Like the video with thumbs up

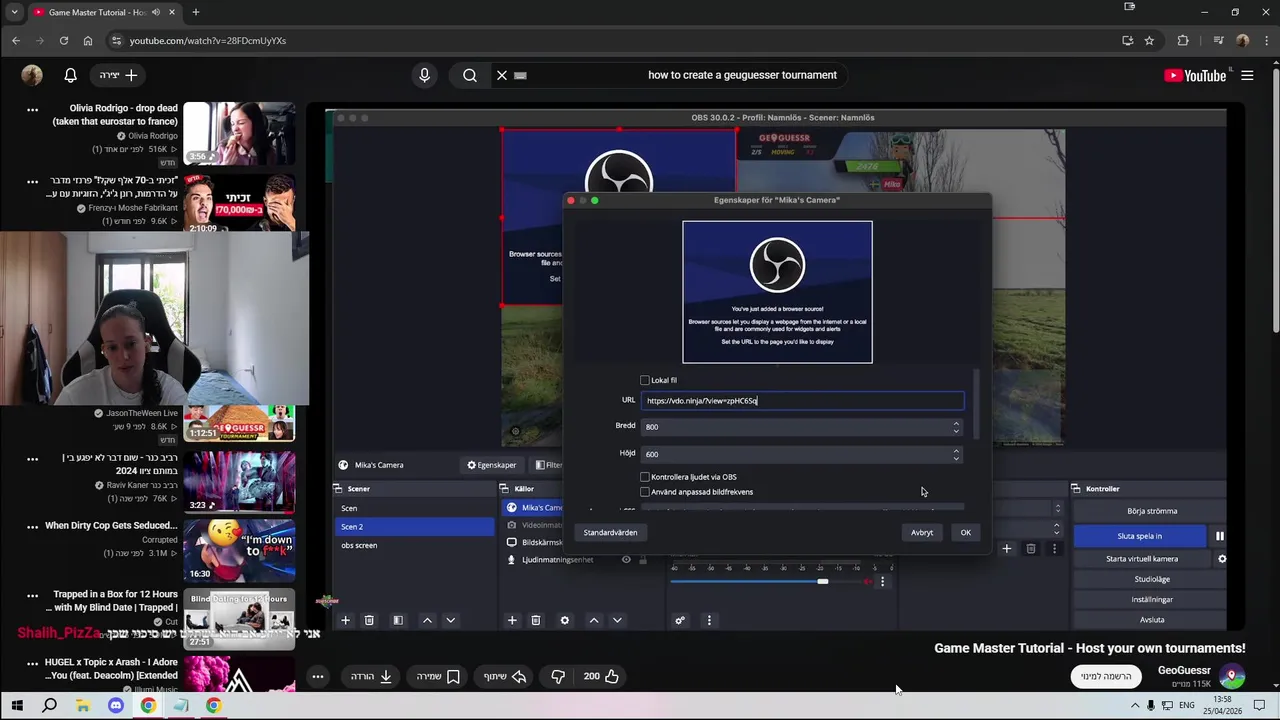click(x=611, y=676)
